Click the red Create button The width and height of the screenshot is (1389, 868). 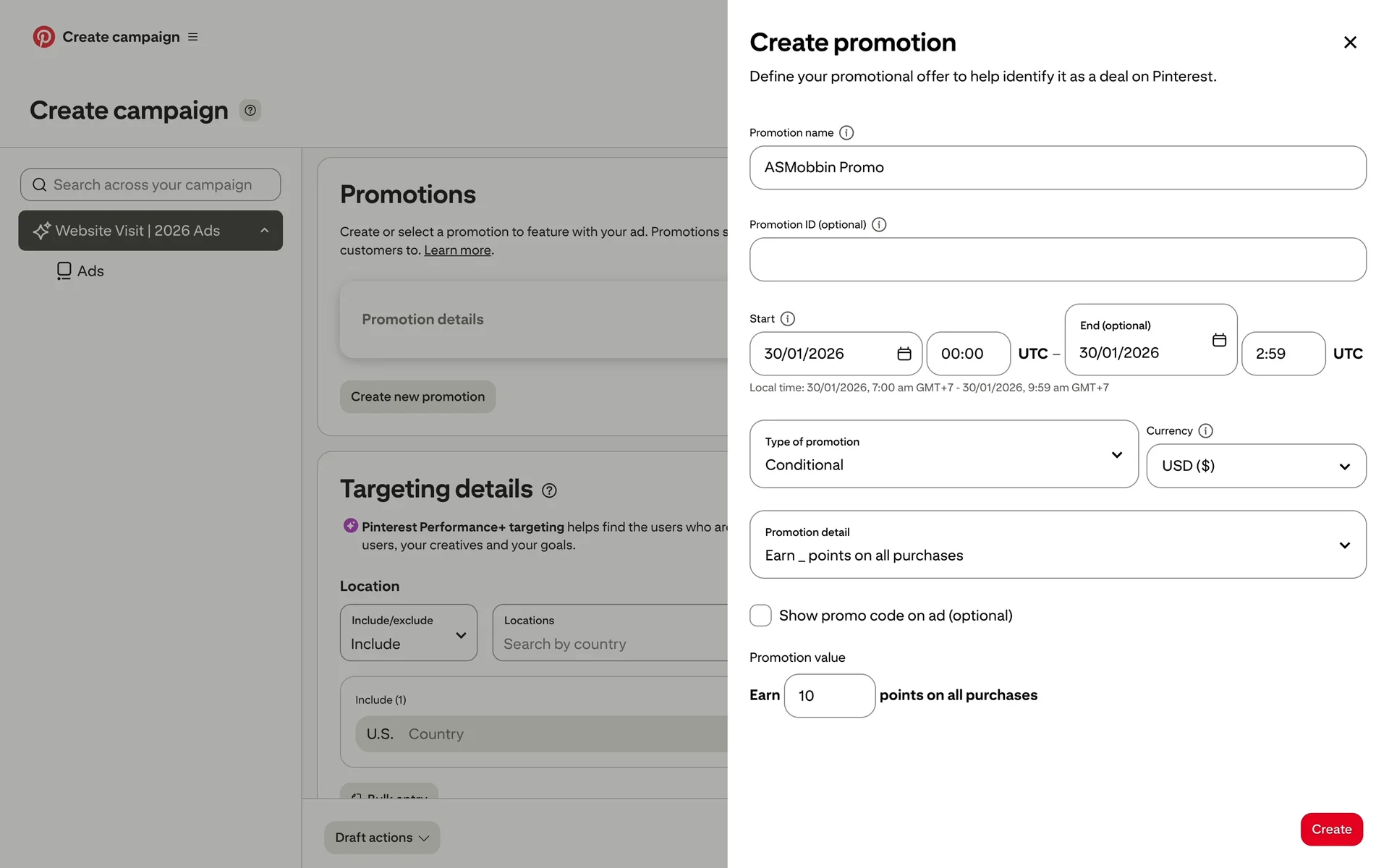[x=1331, y=829]
